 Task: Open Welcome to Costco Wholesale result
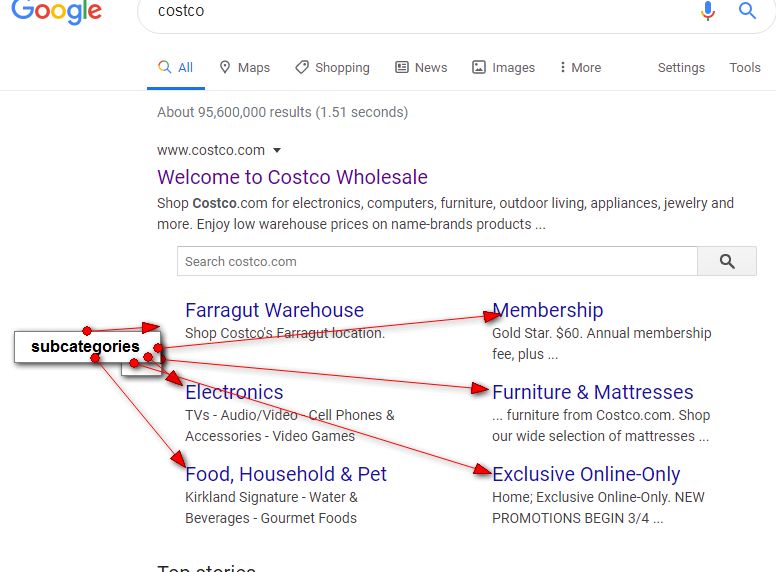[292, 177]
